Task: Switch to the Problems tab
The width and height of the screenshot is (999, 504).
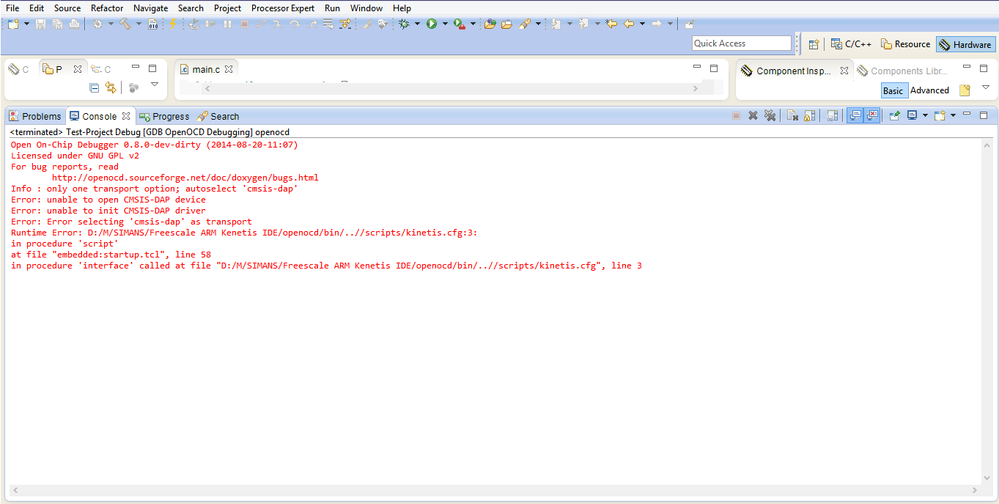Action: coord(35,116)
